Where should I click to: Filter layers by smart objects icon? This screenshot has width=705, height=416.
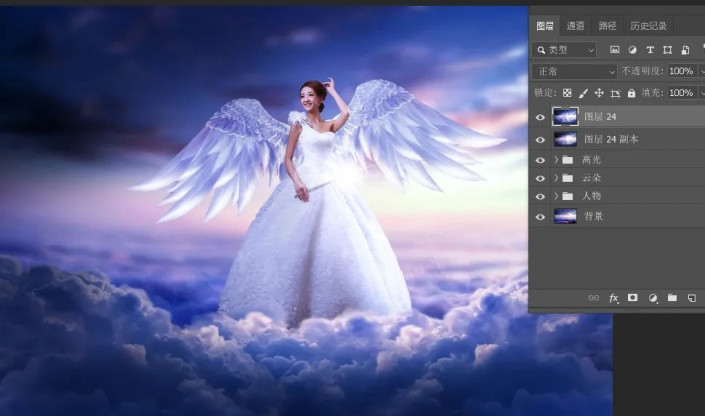[x=685, y=50]
